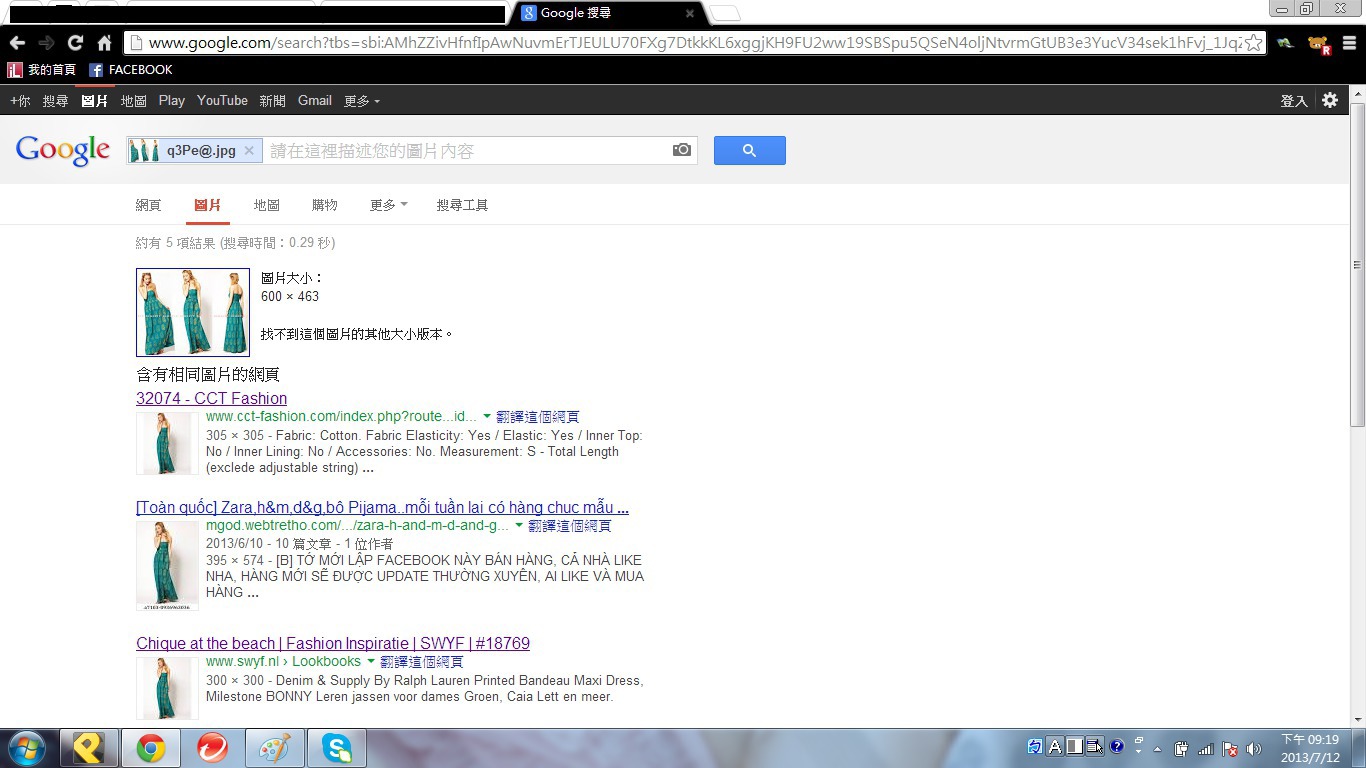Click the scrollbar down arrow
The width and height of the screenshot is (1366, 768).
click(1357, 719)
